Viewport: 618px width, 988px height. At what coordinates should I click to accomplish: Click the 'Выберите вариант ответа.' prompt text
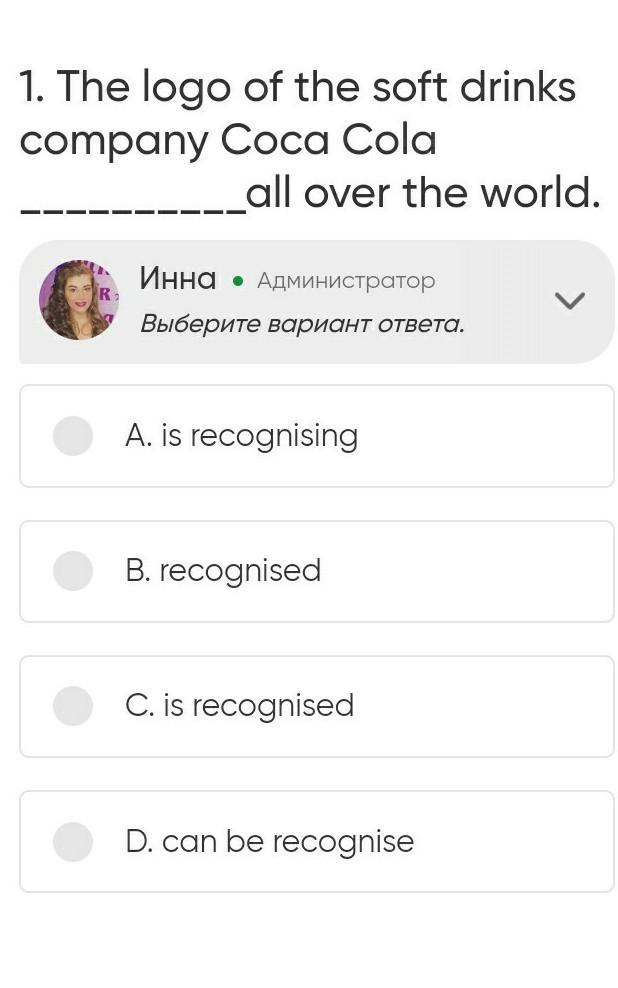click(302, 324)
